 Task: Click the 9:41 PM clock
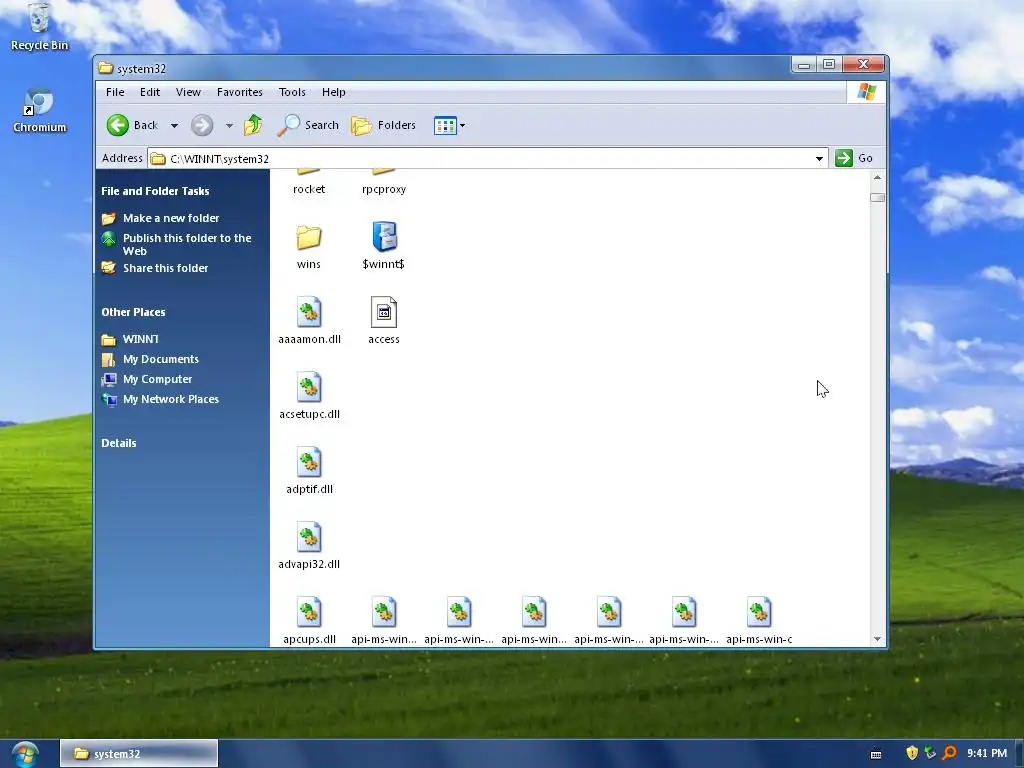tap(987, 753)
